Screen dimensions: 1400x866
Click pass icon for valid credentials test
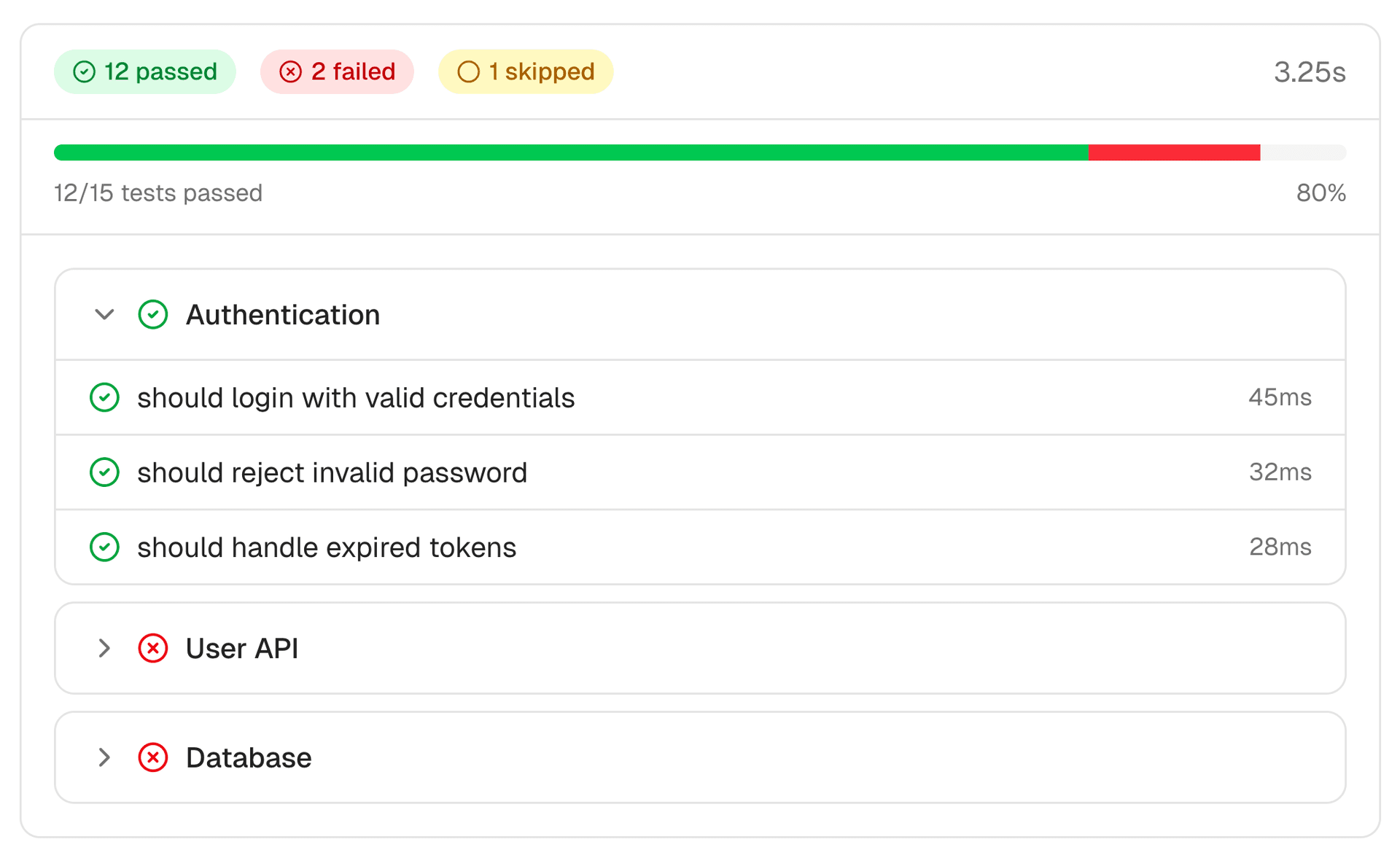[x=104, y=397]
